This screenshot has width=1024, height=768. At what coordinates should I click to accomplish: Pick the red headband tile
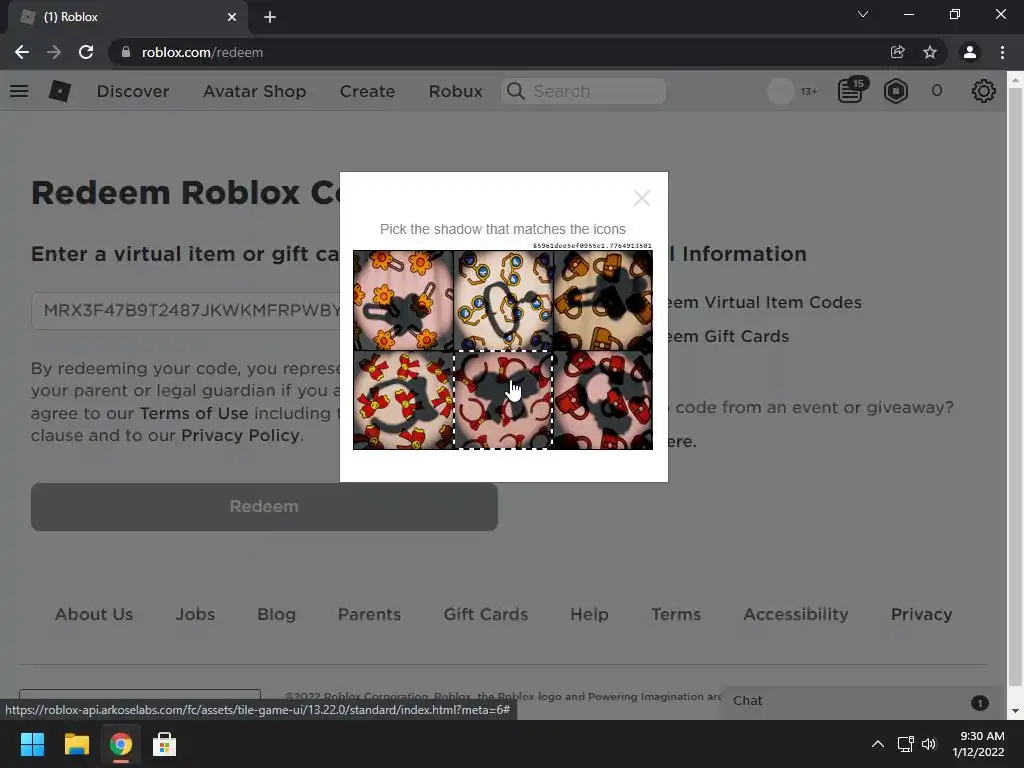pyautogui.click(x=504, y=400)
